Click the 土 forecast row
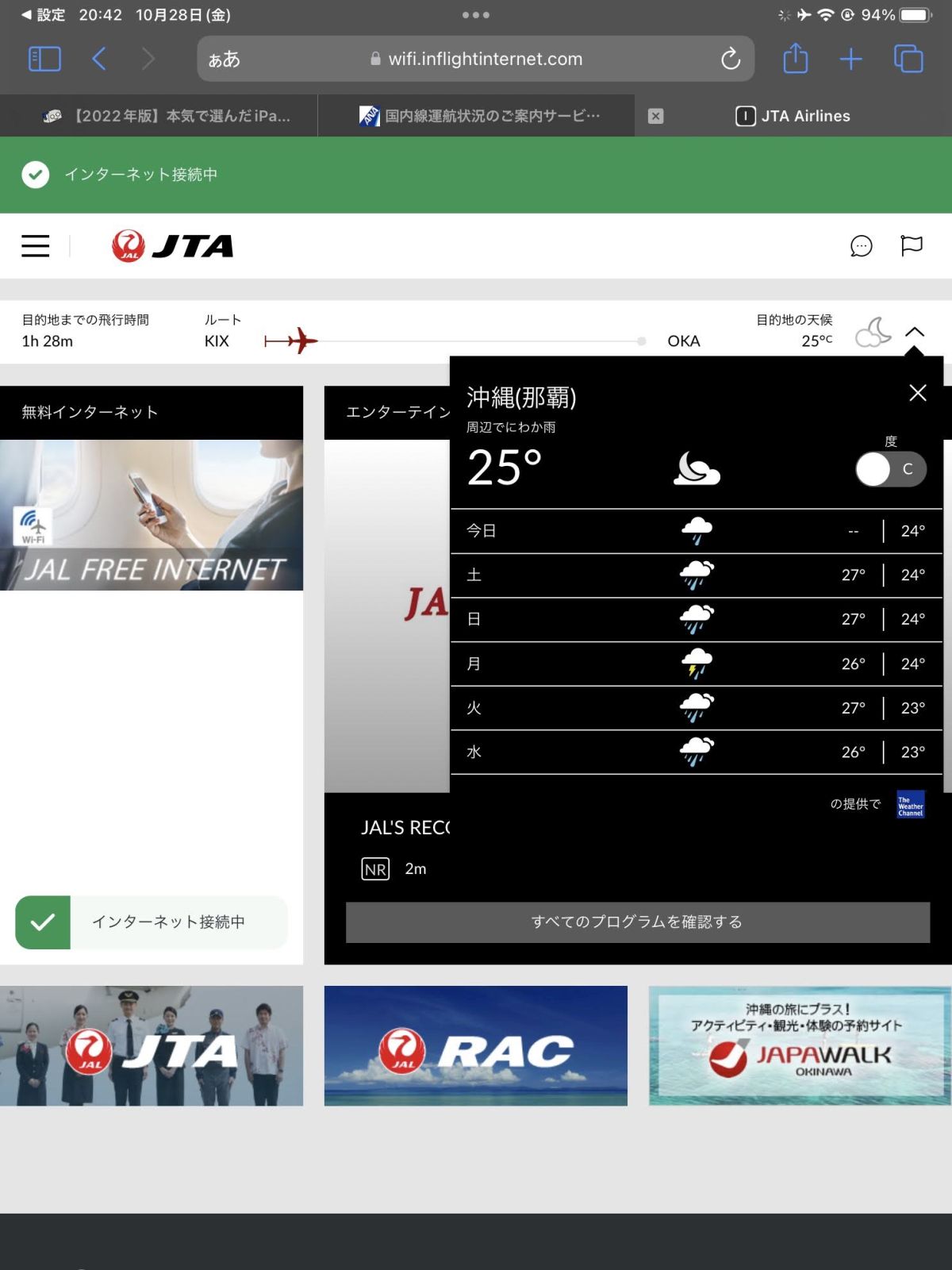 [697, 575]
